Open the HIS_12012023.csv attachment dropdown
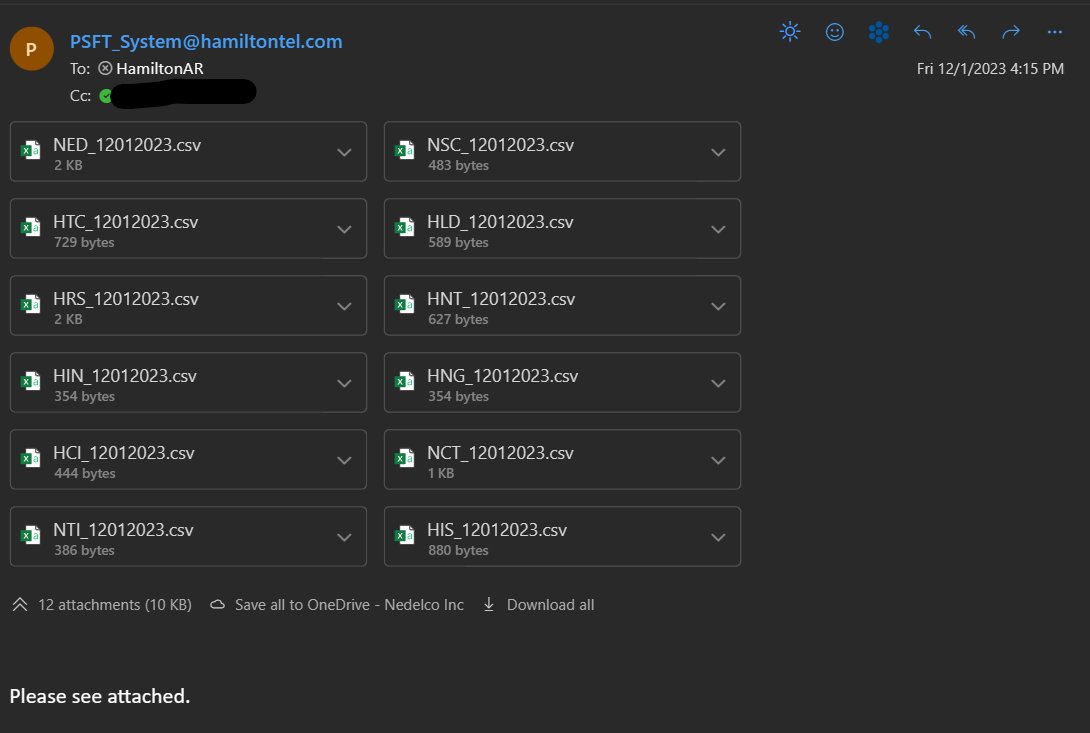Image resolution: width=1090 pixels, height=733 pixels. pos(718,536)
